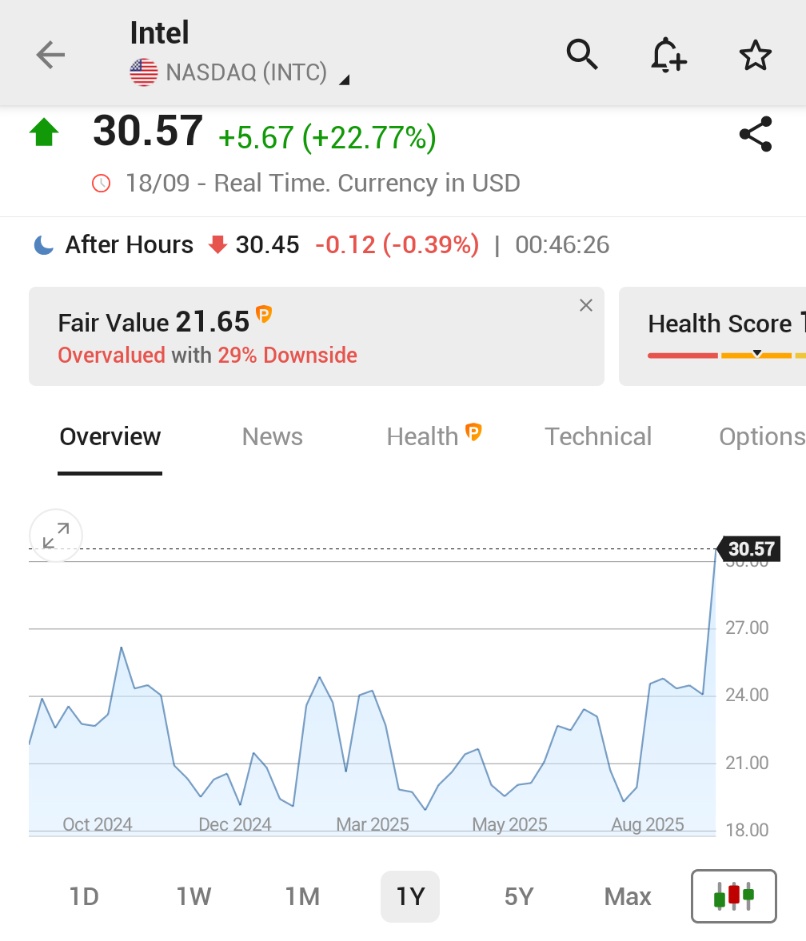This screenshot has height=941, width=806.
Task: Switch to the Technical tab
Action: 598,437
